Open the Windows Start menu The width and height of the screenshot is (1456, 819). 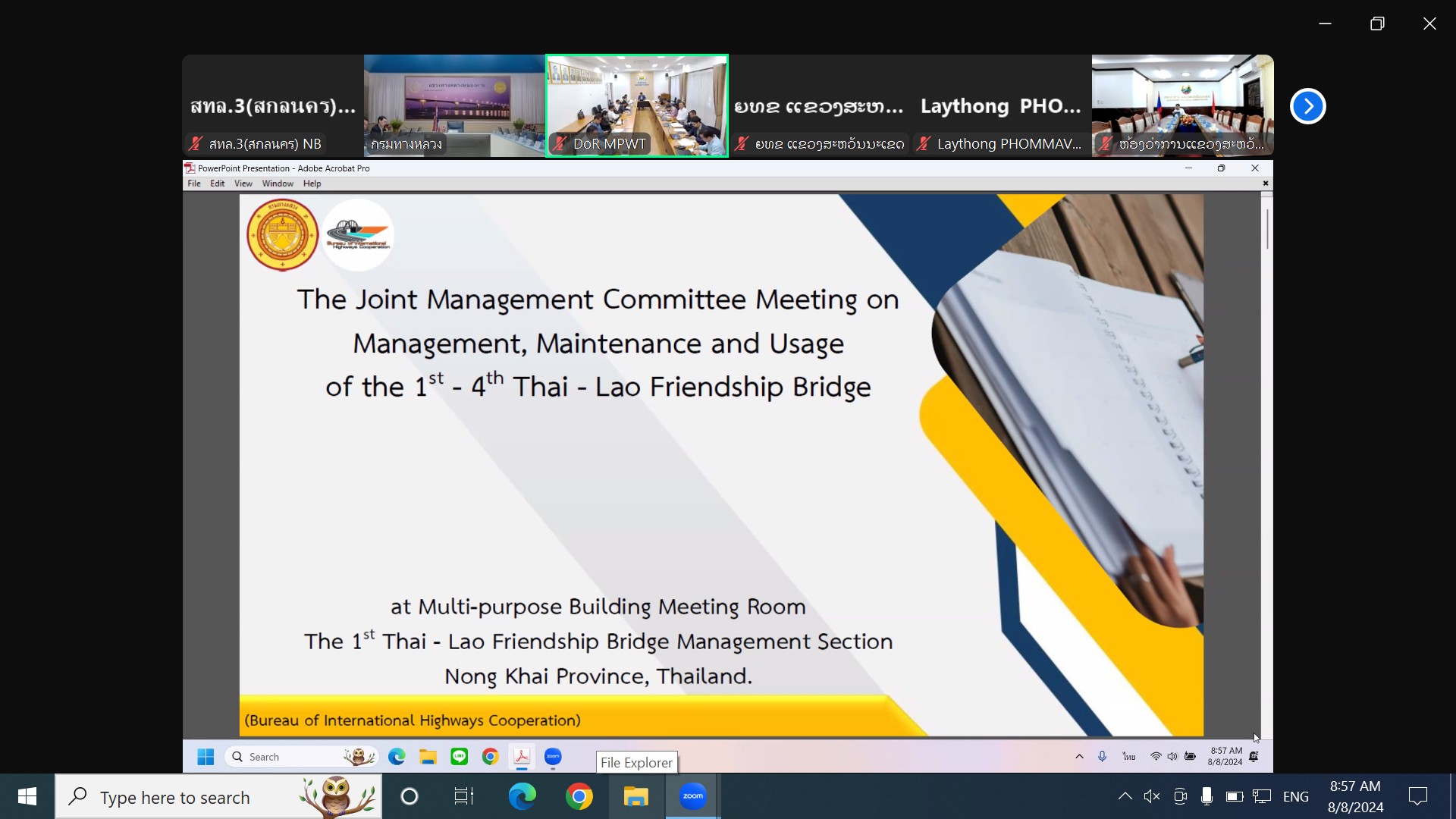[x=27, y=796]
